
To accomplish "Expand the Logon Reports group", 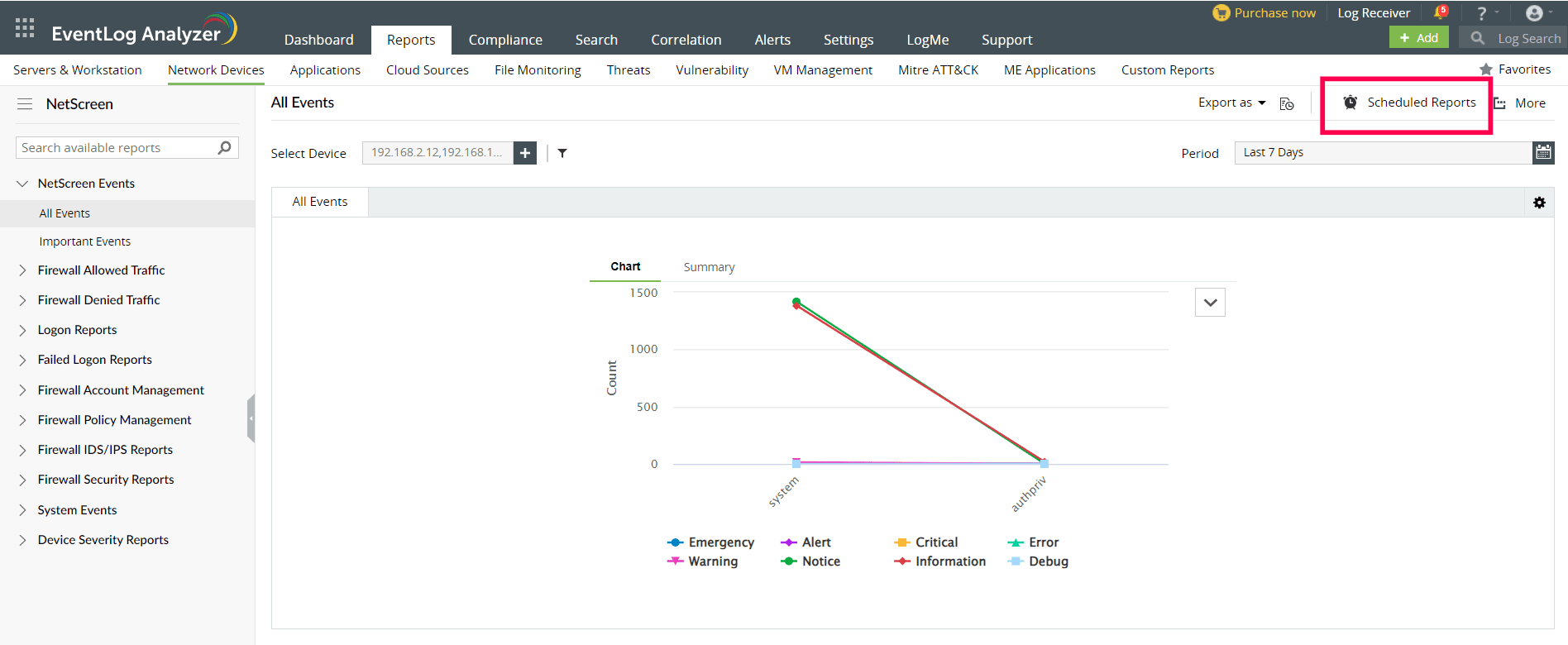I will 22,330.
